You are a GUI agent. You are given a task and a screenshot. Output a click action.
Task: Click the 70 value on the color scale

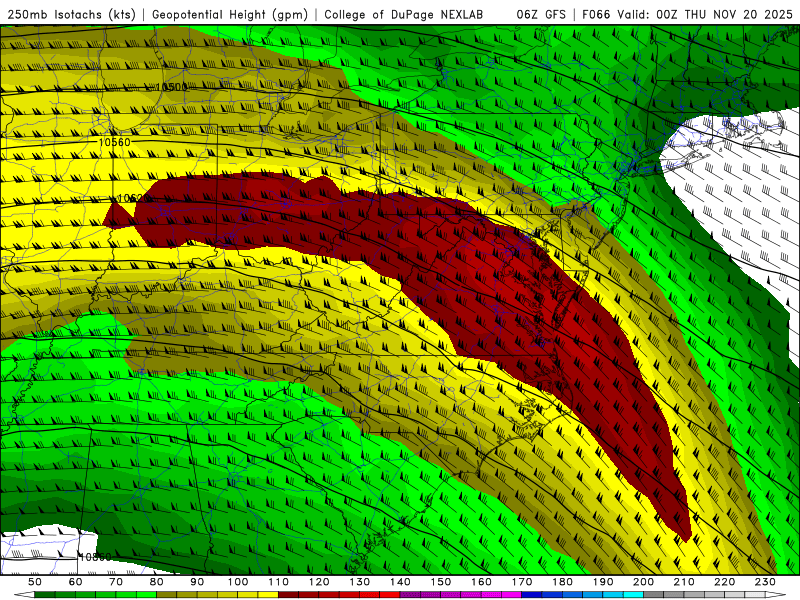pyautogui.click(x=116, y=582)
